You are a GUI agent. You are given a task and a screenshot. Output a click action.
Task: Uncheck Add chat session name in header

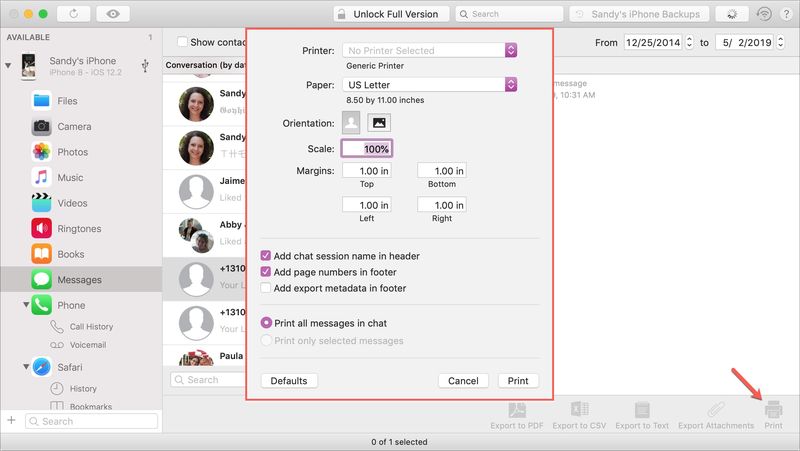(x=266, y=256)
